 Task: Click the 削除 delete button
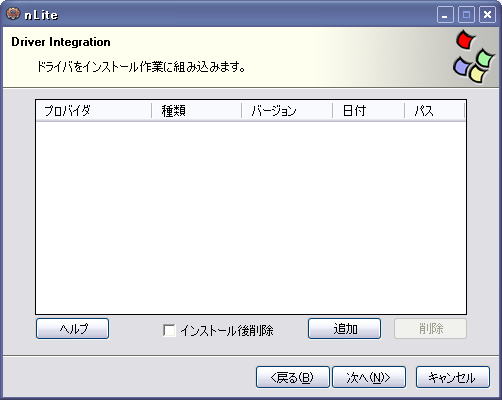(430, 329)
